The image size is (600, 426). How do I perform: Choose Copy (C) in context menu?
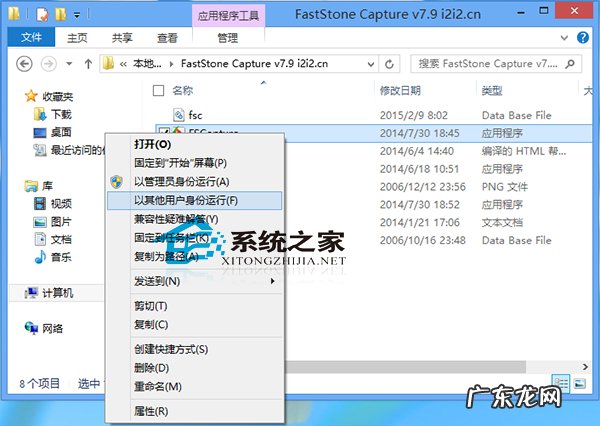point(194,324)
